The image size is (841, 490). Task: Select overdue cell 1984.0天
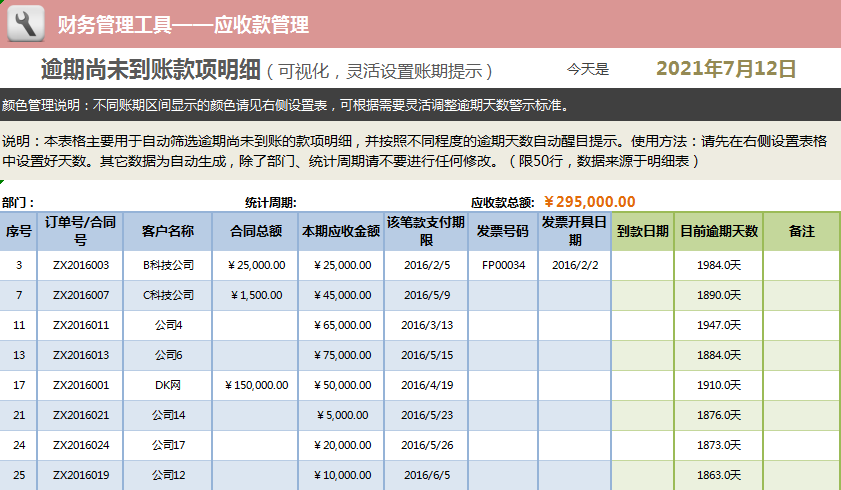[719, 265]
